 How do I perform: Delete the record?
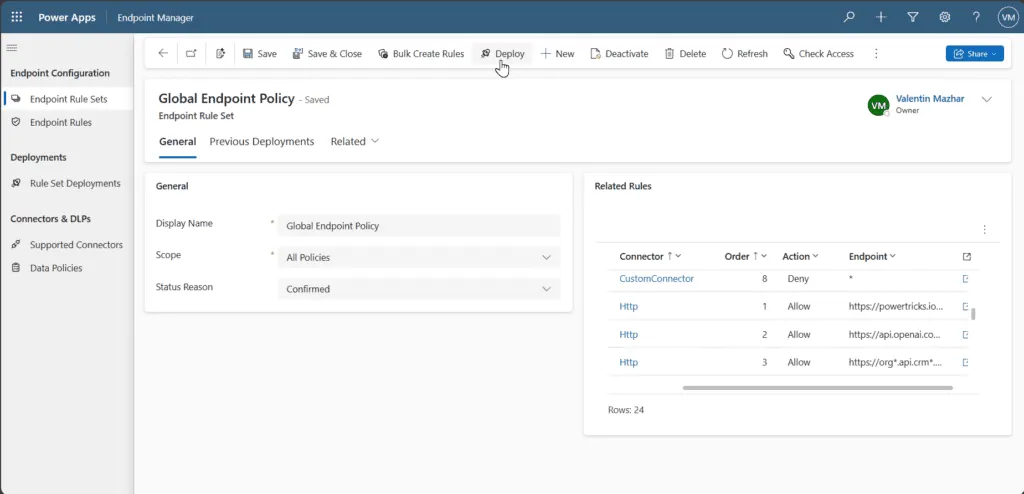685,54
